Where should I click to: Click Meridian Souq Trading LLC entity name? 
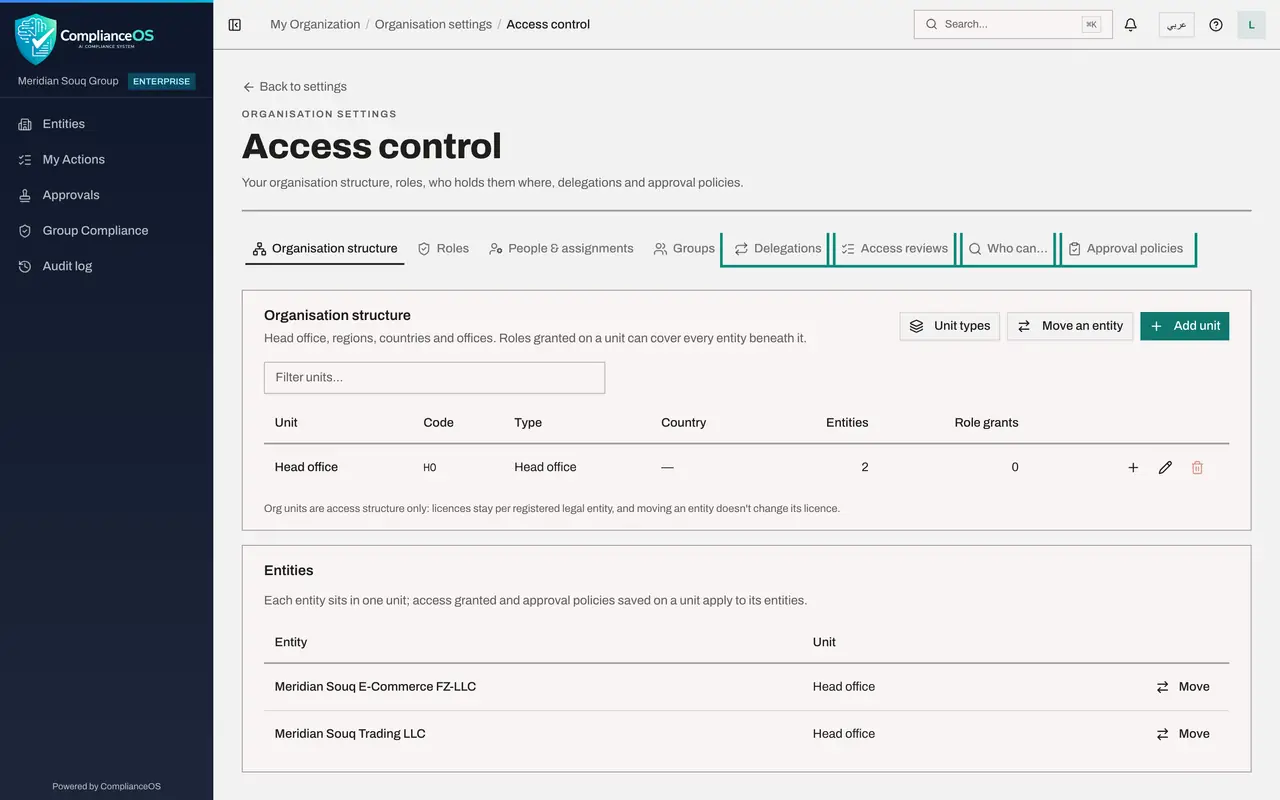click(350, 734)
